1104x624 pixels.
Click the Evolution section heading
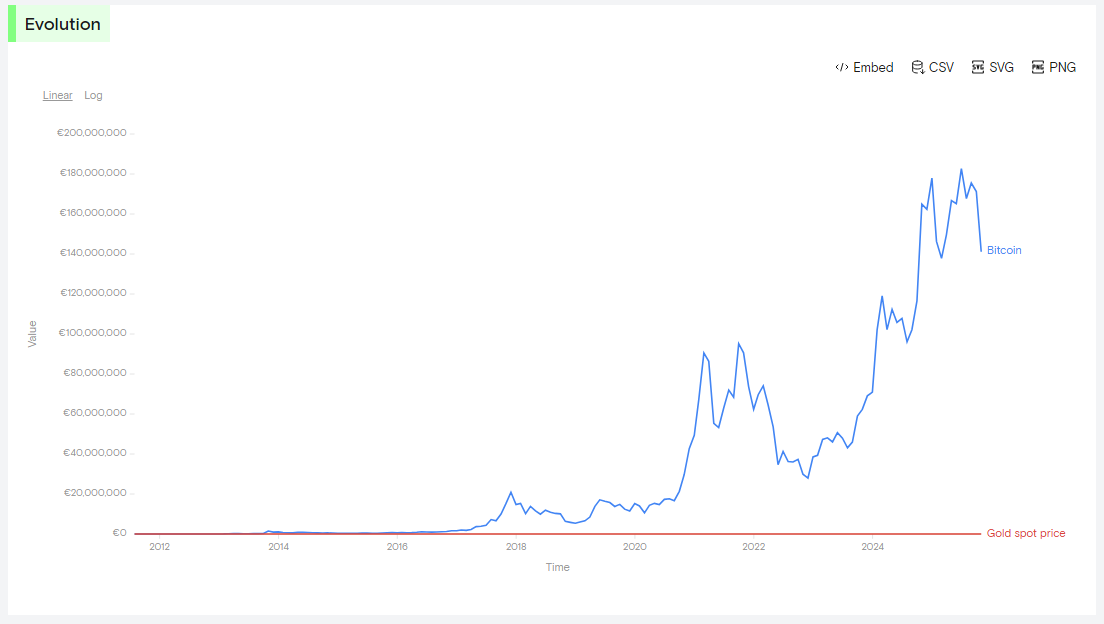point(62,25)
